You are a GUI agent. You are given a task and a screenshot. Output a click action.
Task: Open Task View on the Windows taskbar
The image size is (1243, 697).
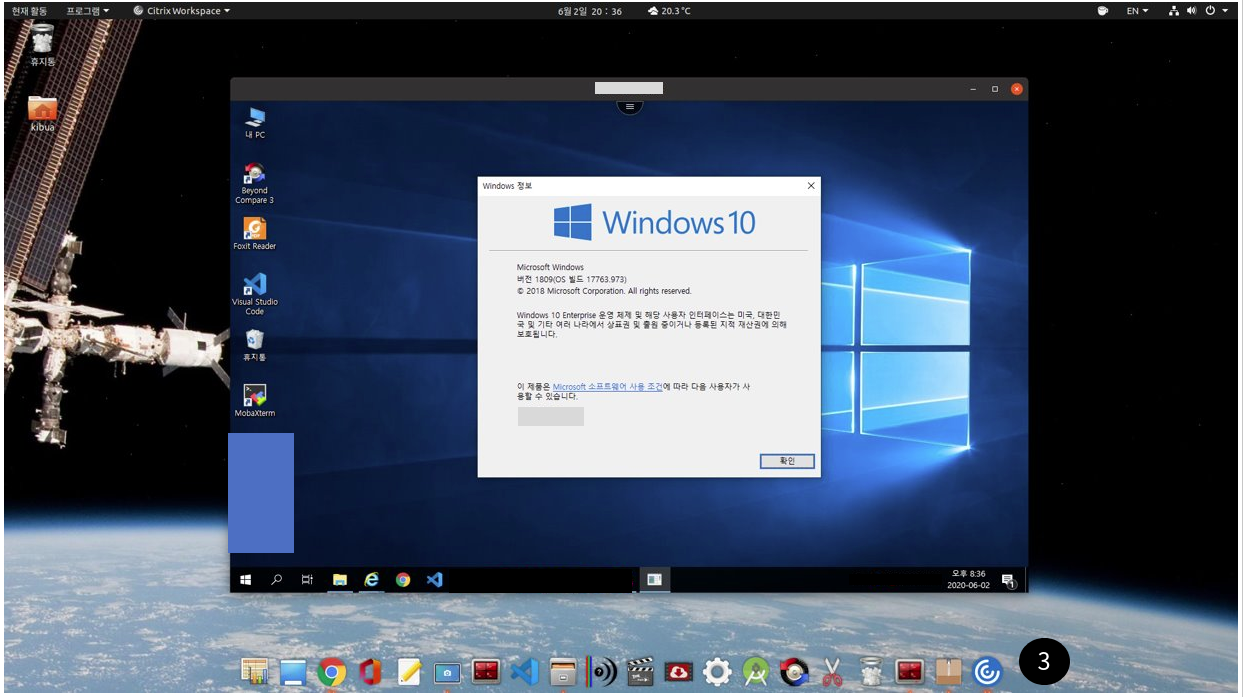[x=308, y=579]
